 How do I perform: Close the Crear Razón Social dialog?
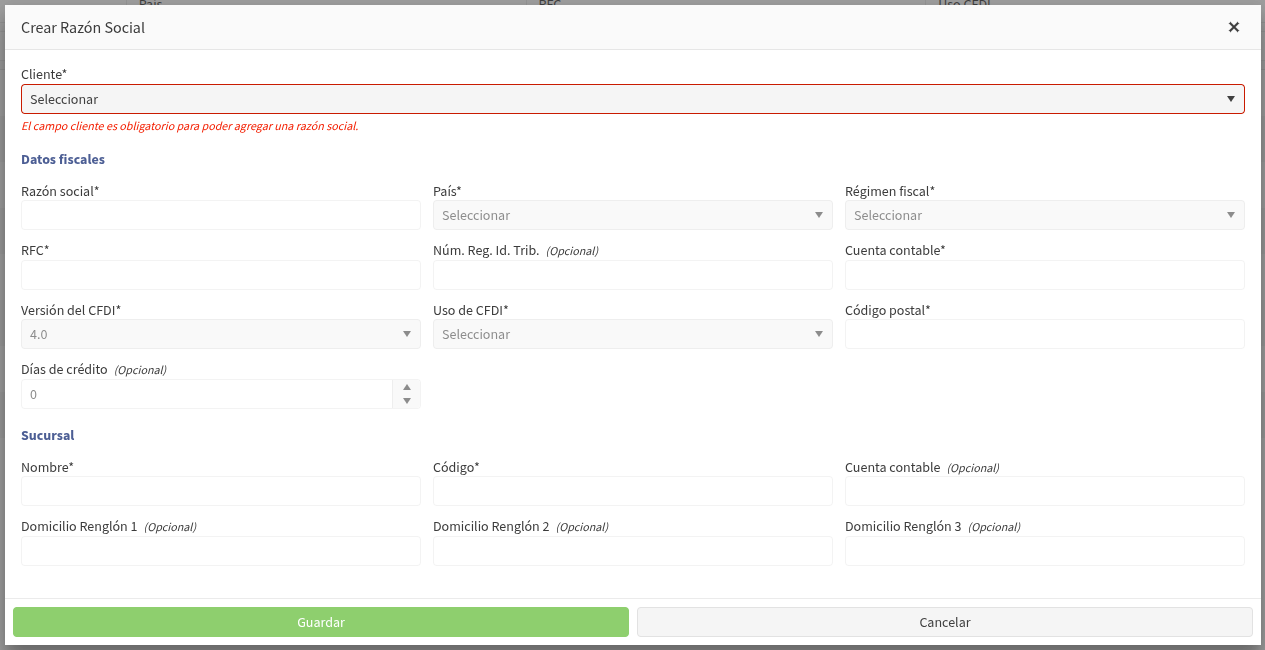click(1234, 27)
